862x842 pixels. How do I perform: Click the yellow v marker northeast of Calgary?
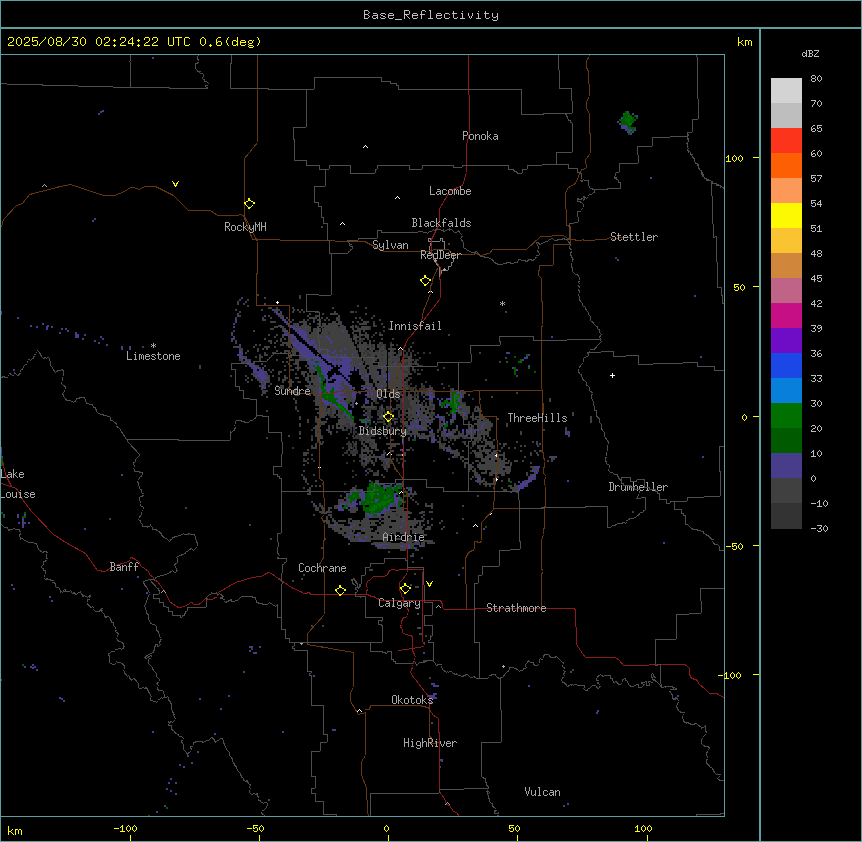pos(429,584)
